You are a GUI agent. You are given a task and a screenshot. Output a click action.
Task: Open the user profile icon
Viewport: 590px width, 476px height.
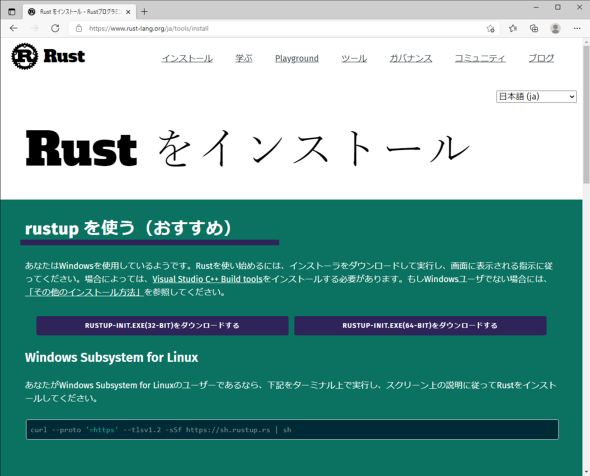(x=555, y=28)
